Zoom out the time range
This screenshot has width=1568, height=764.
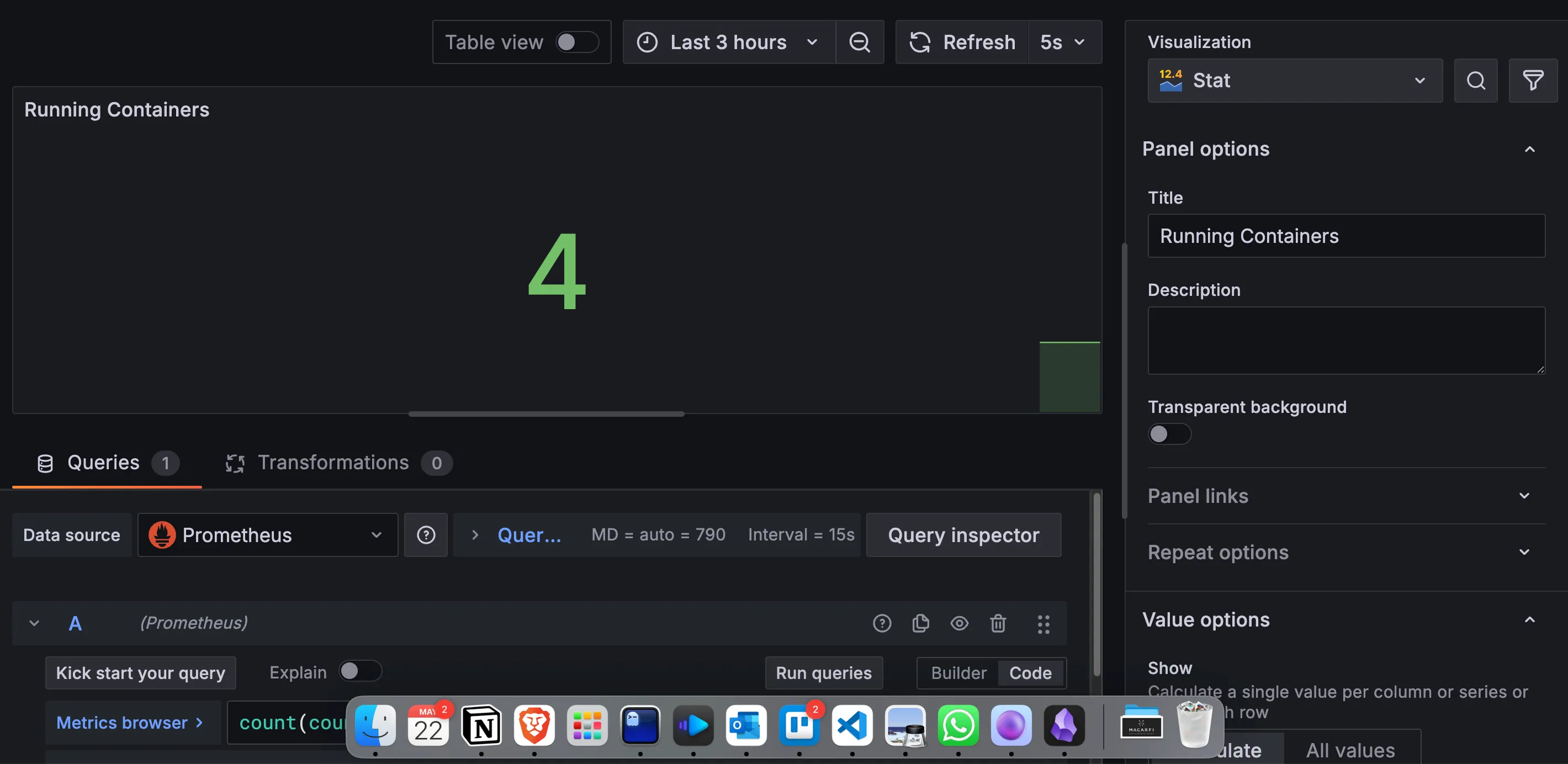pos(860,42)
